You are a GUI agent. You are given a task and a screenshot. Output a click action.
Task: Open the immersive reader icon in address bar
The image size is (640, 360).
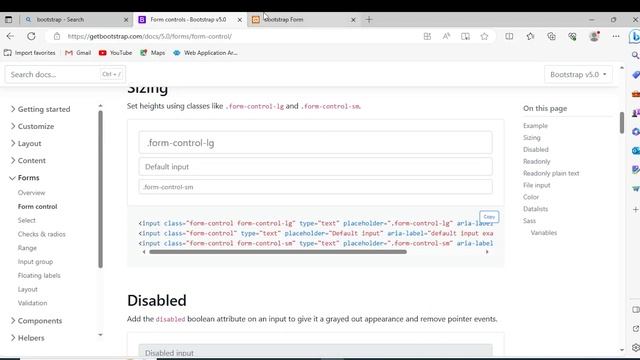(465, 36)
